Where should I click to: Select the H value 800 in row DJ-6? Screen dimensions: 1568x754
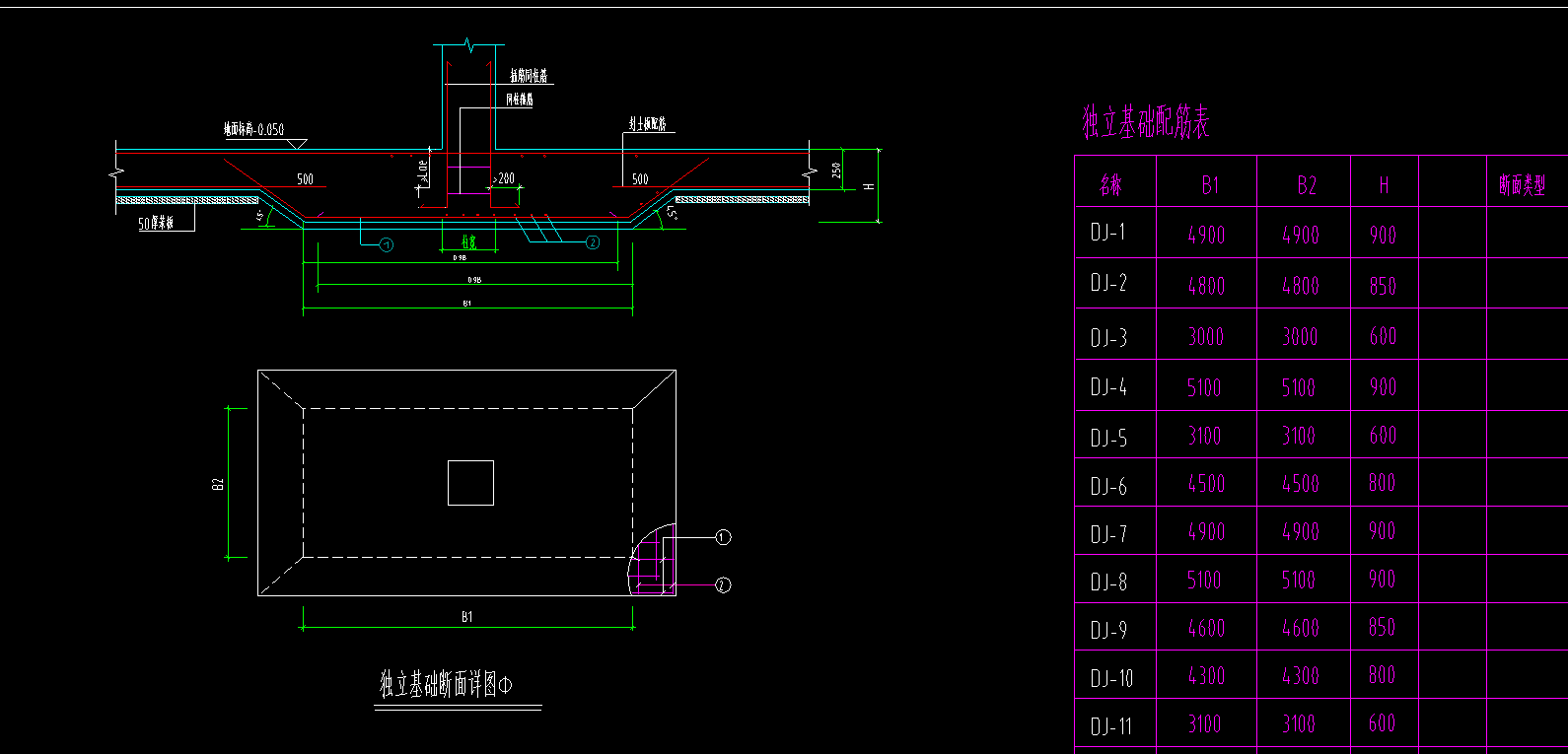click(1382, 483)
